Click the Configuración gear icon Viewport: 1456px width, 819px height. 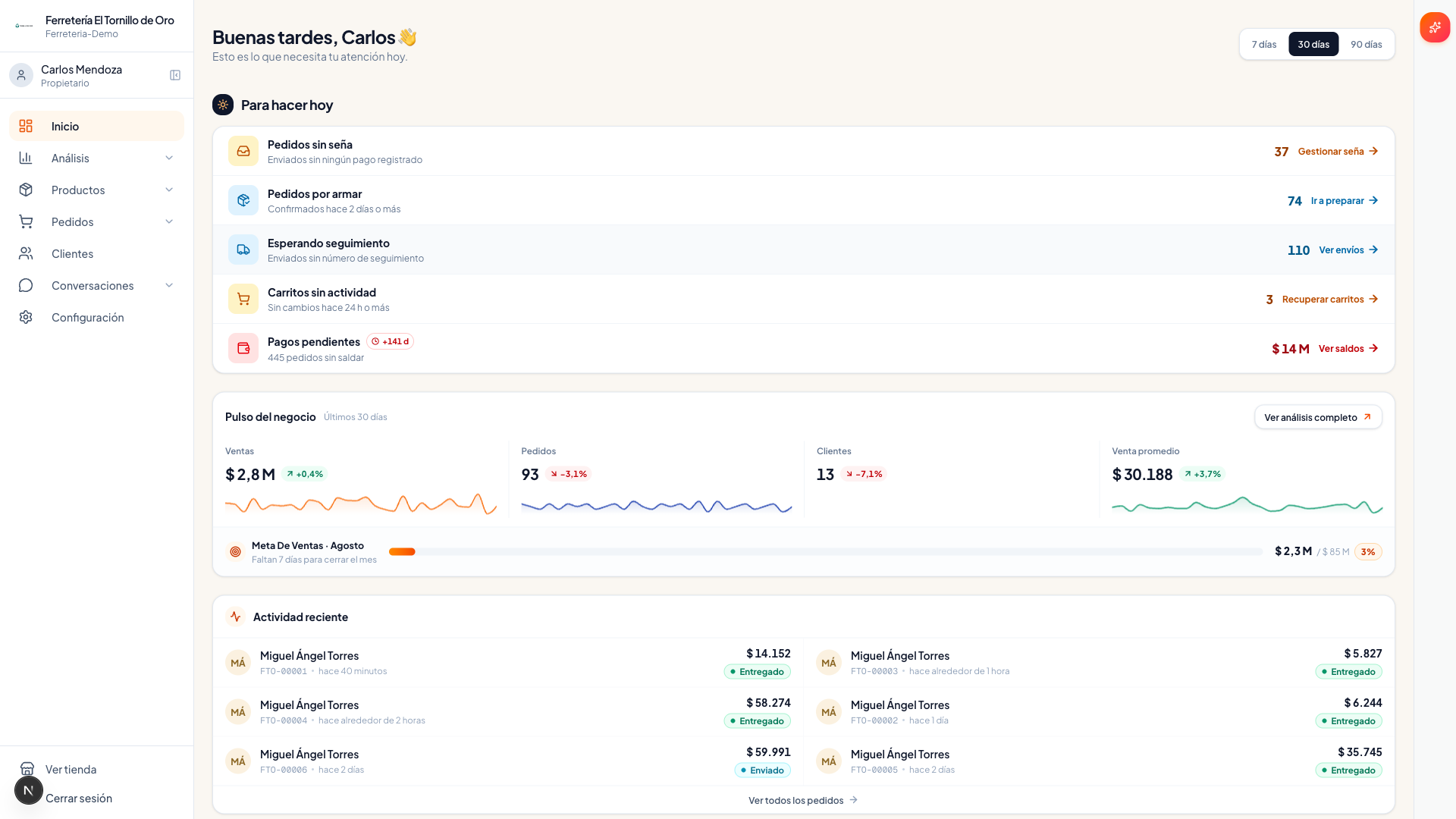26,317
